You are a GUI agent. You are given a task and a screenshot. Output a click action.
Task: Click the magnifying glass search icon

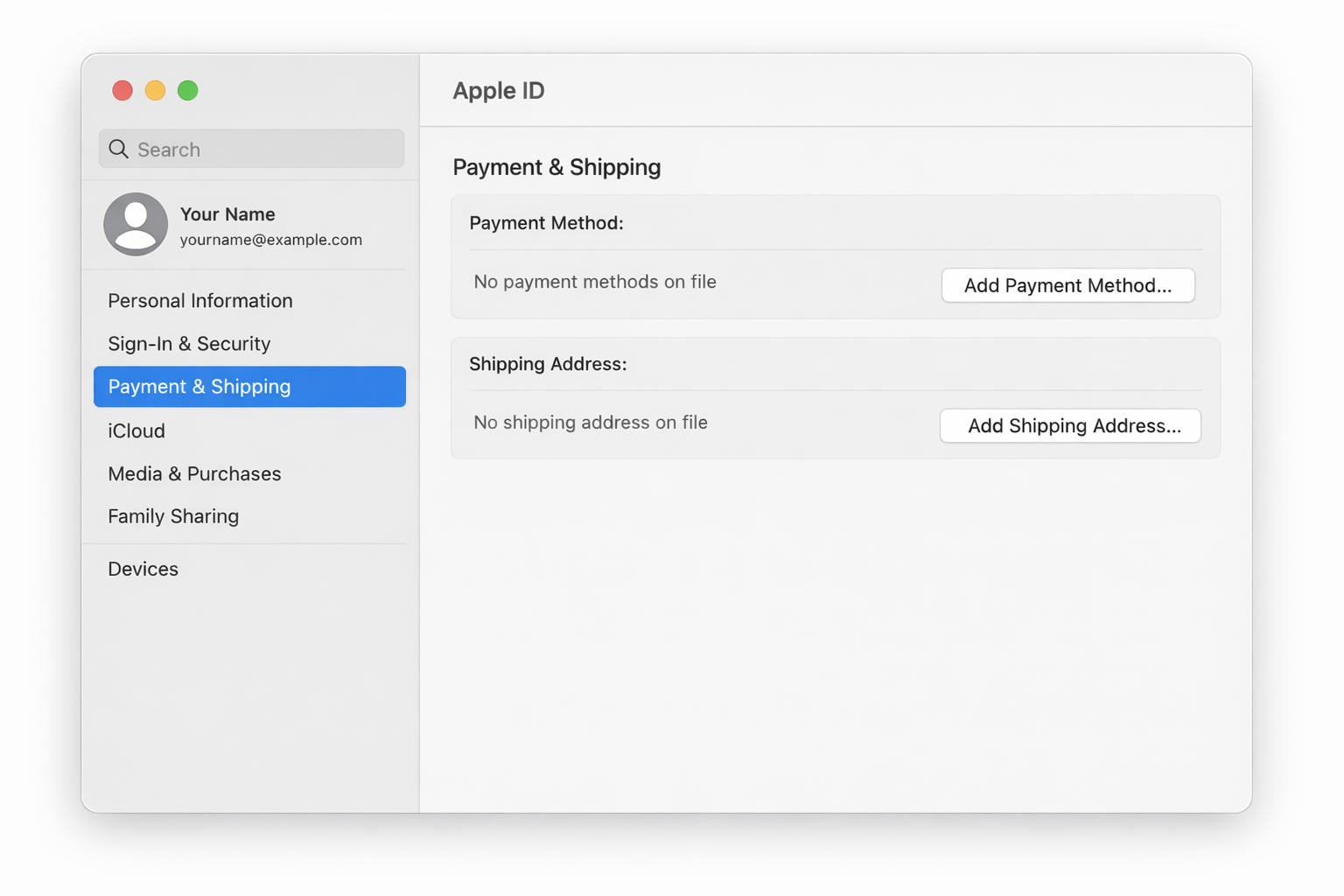click(x=119, y=150)
